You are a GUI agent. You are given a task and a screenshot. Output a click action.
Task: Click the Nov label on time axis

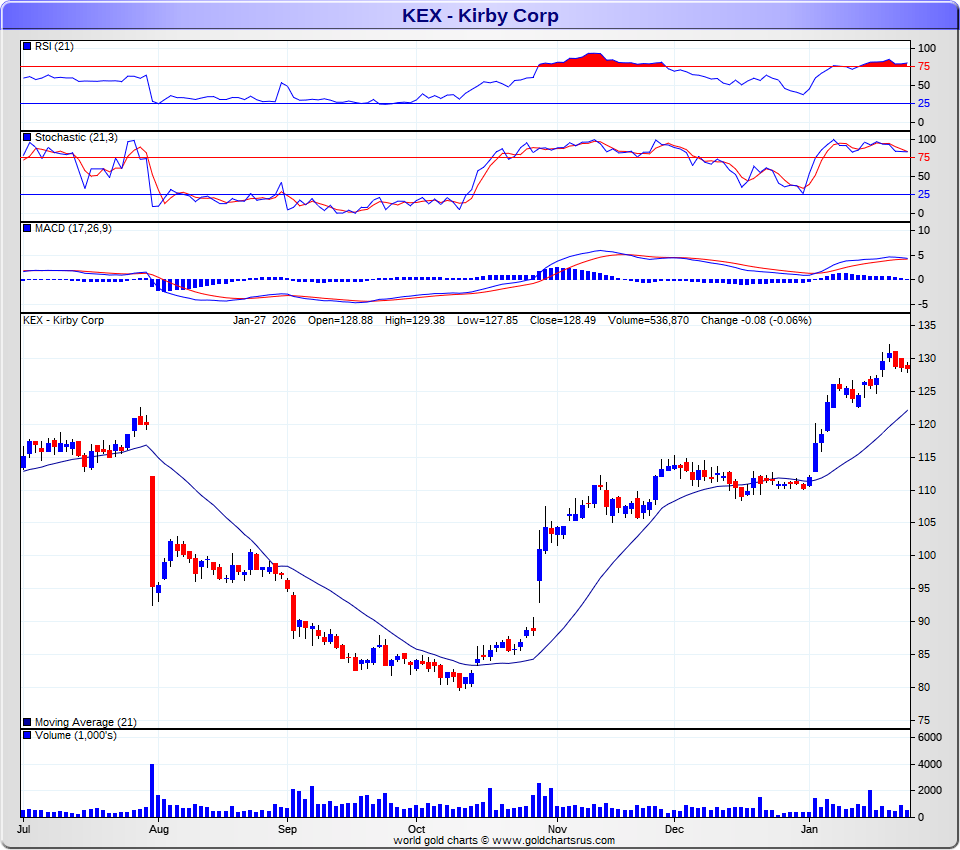point(557,829)
